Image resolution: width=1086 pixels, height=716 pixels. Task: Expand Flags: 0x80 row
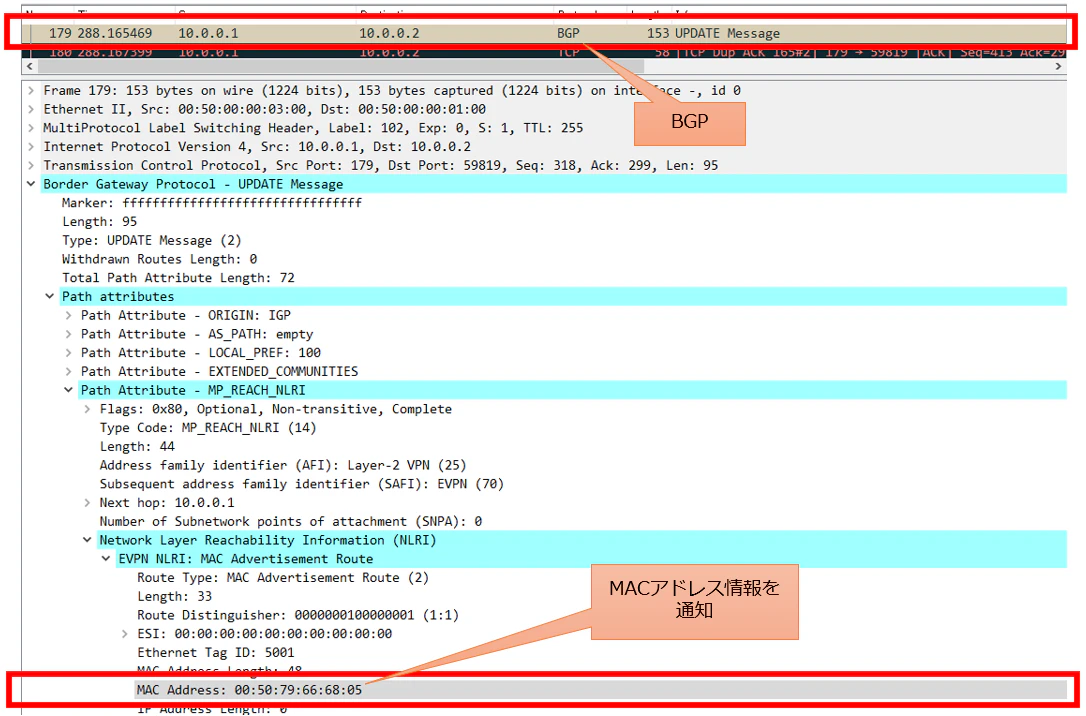pyautogui.click(x=87, y=409)
